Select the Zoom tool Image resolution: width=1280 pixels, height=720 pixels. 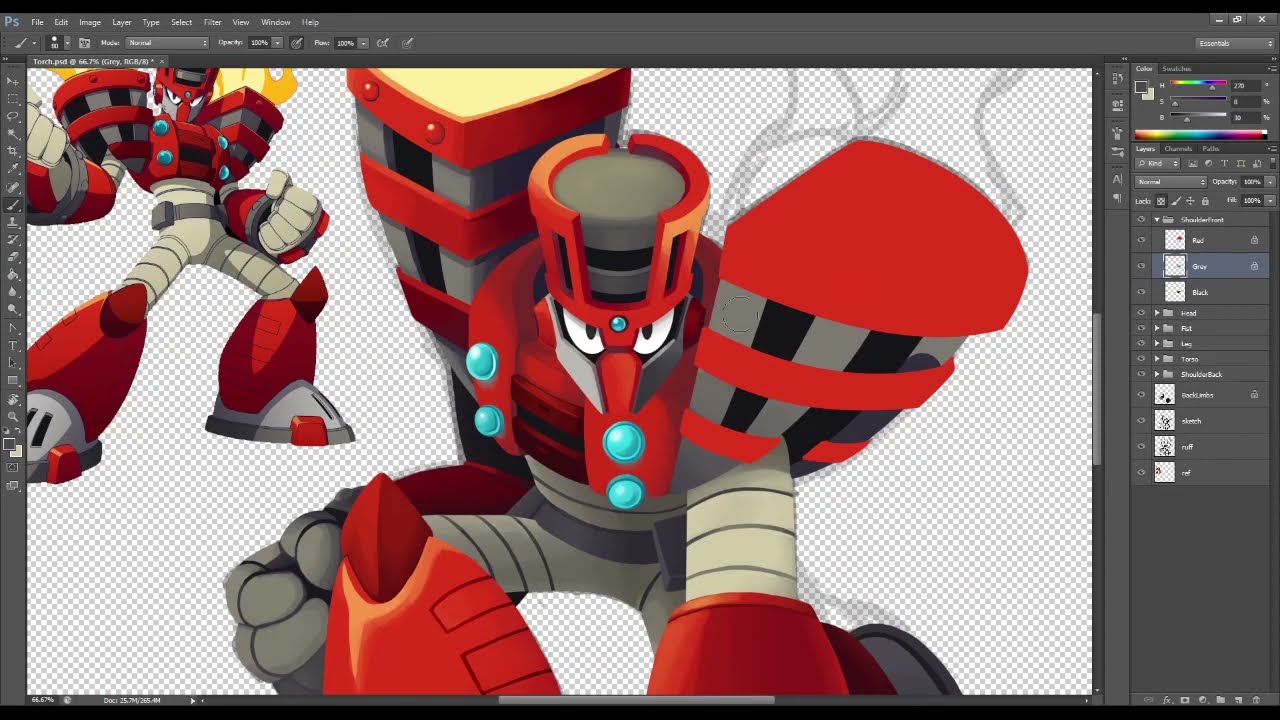pyautogui.click(x=13, y=416)
